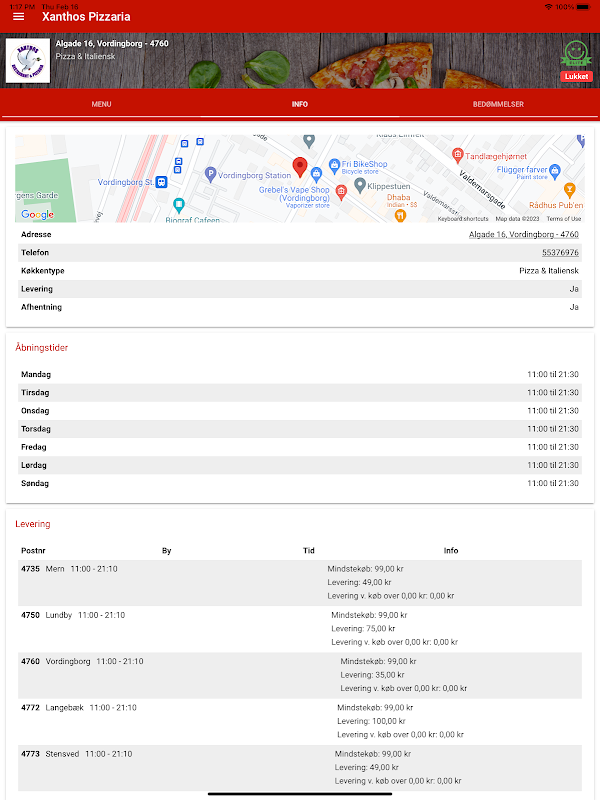Click the Onsdag row label
The width and height of the screenshot is (600, 800).
point(35,411)
